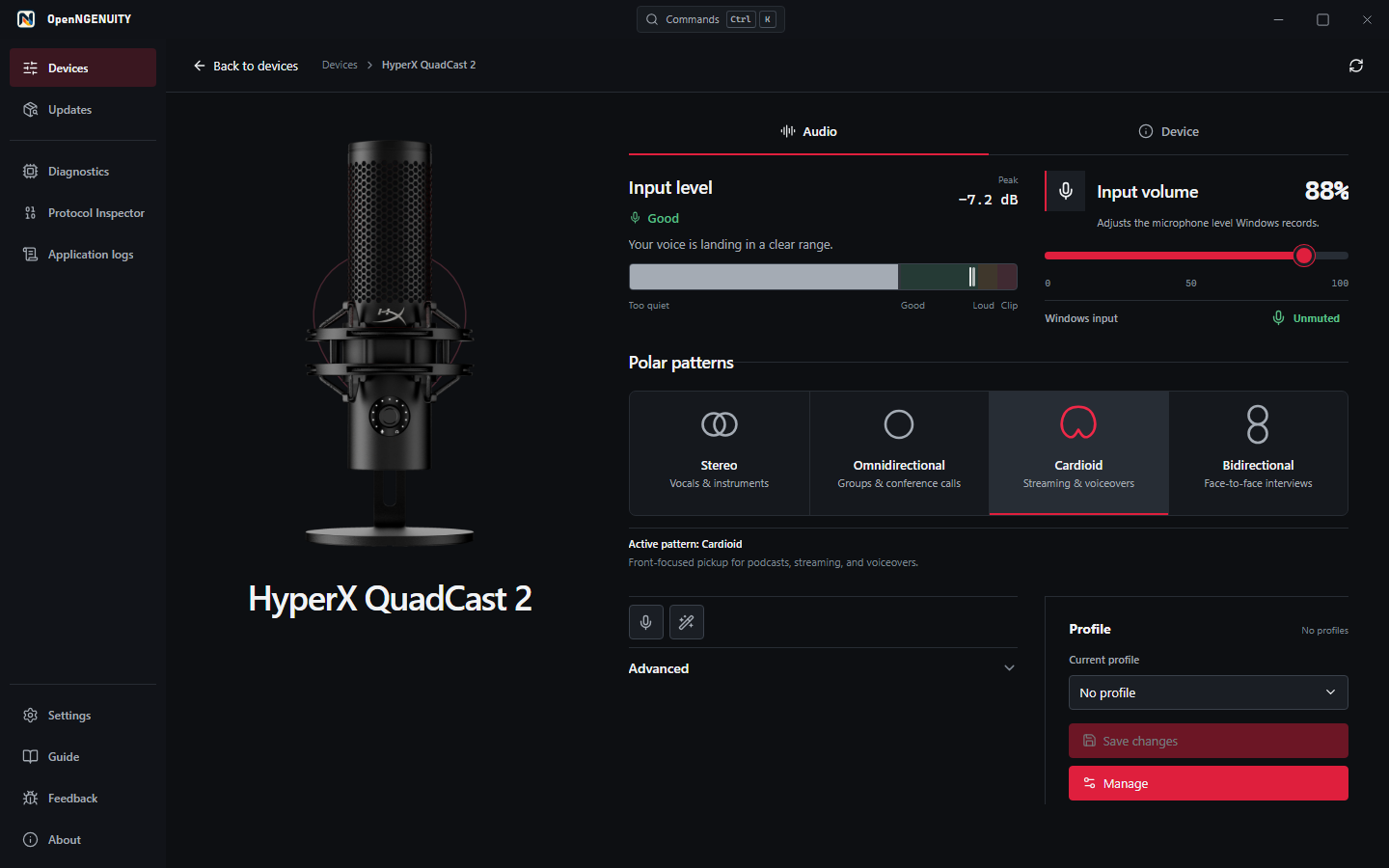Click the Save changes button
1389x868 pixels.
pos(1209,741)
